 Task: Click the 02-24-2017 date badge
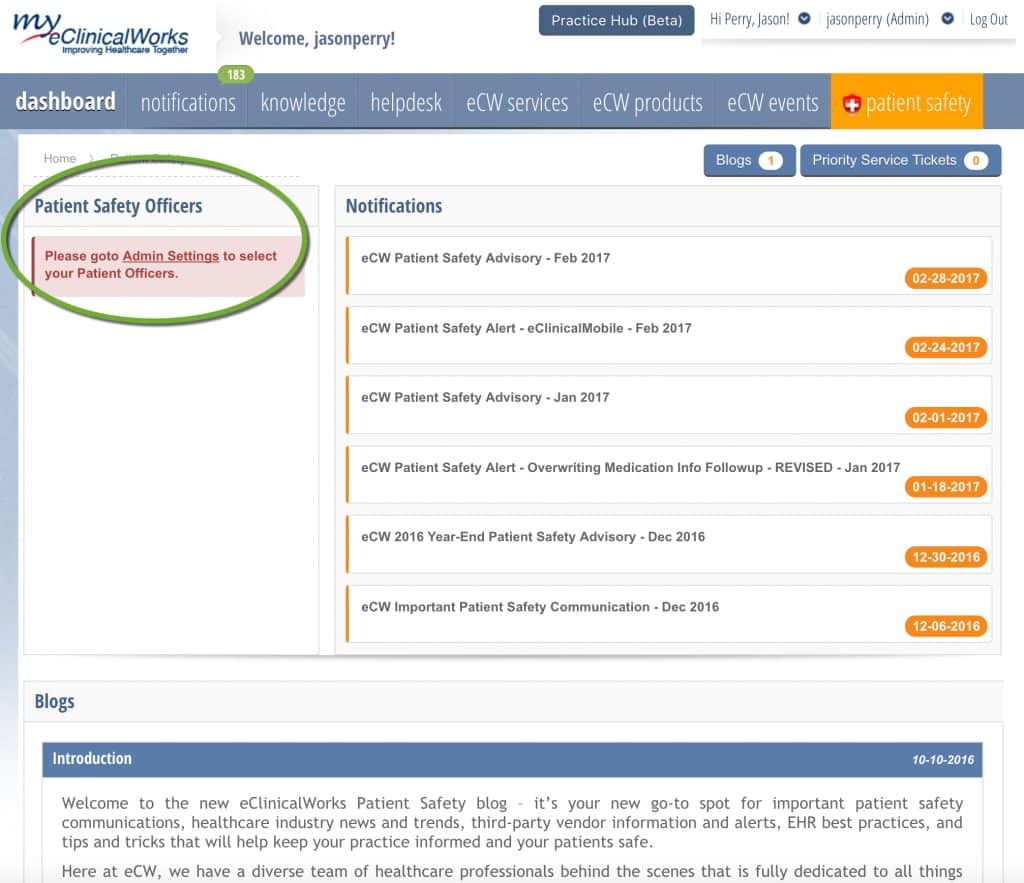pyautogui.click(x=946, y=347)
